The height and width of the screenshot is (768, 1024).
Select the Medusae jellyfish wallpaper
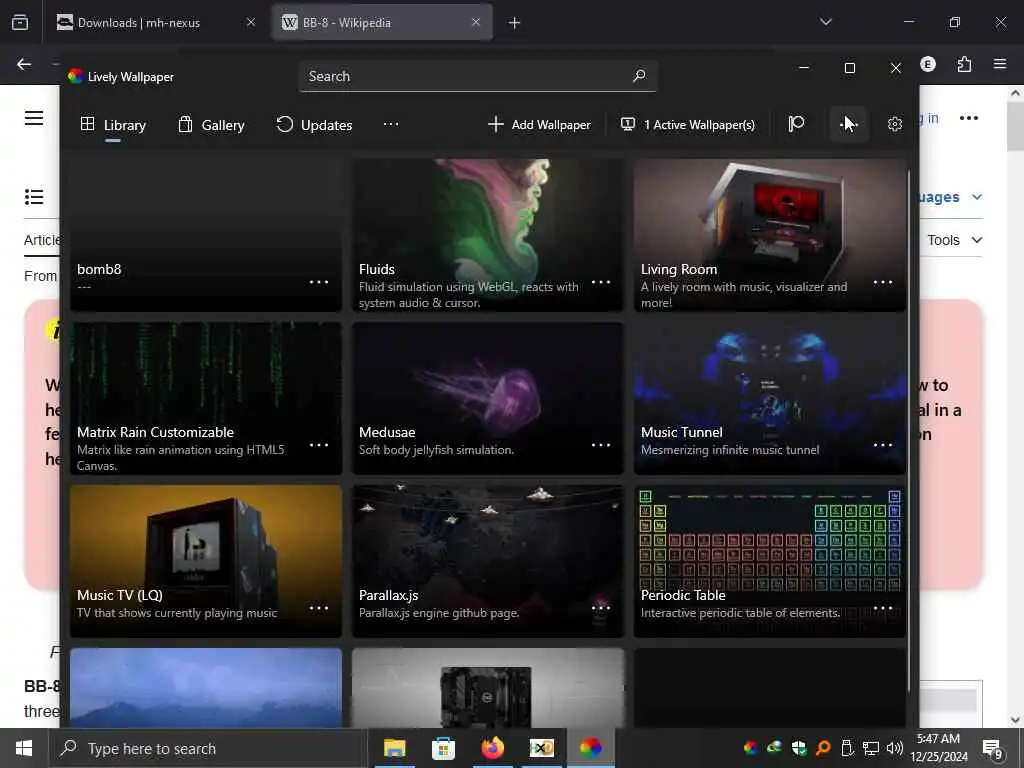(488, 398)
